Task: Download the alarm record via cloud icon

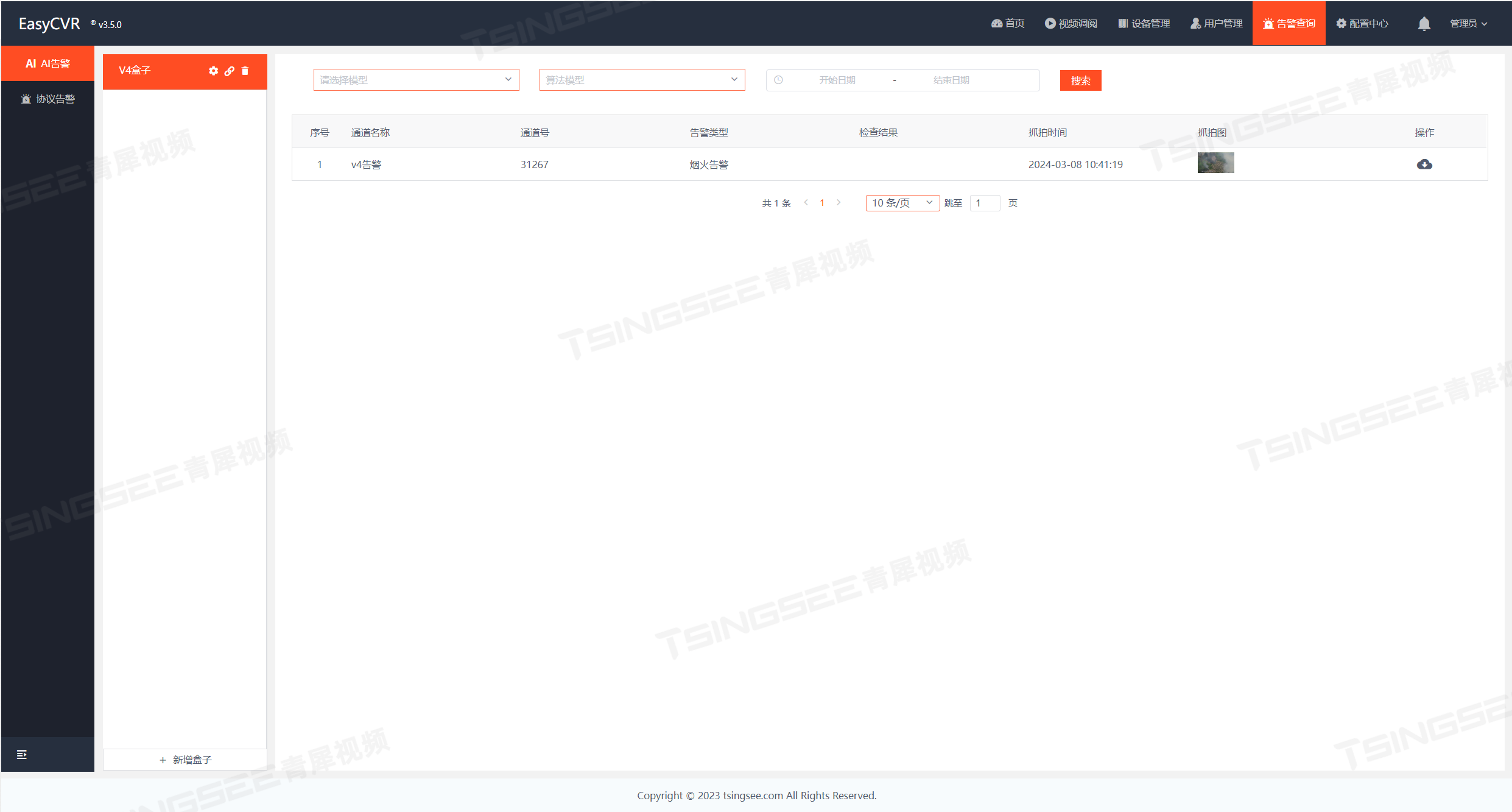Action: [x=1424, y=164]
